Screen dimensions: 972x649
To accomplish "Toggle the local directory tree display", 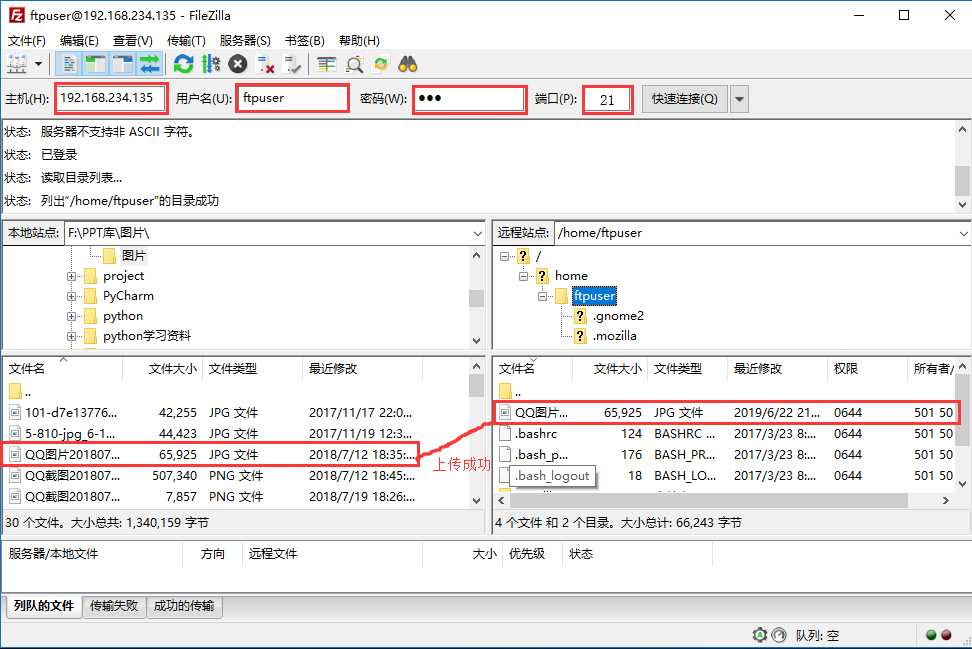I will click(96, 64).
